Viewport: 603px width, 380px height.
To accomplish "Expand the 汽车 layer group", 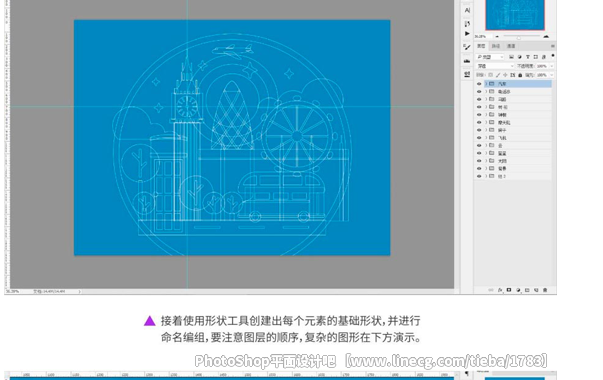I will tap(486, 84).
